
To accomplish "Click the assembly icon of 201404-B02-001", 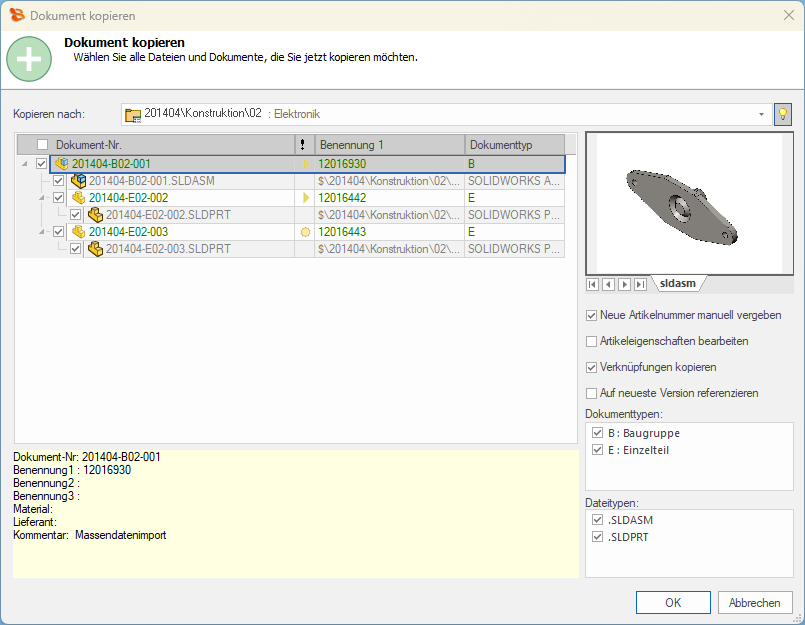I will (62, 163).
